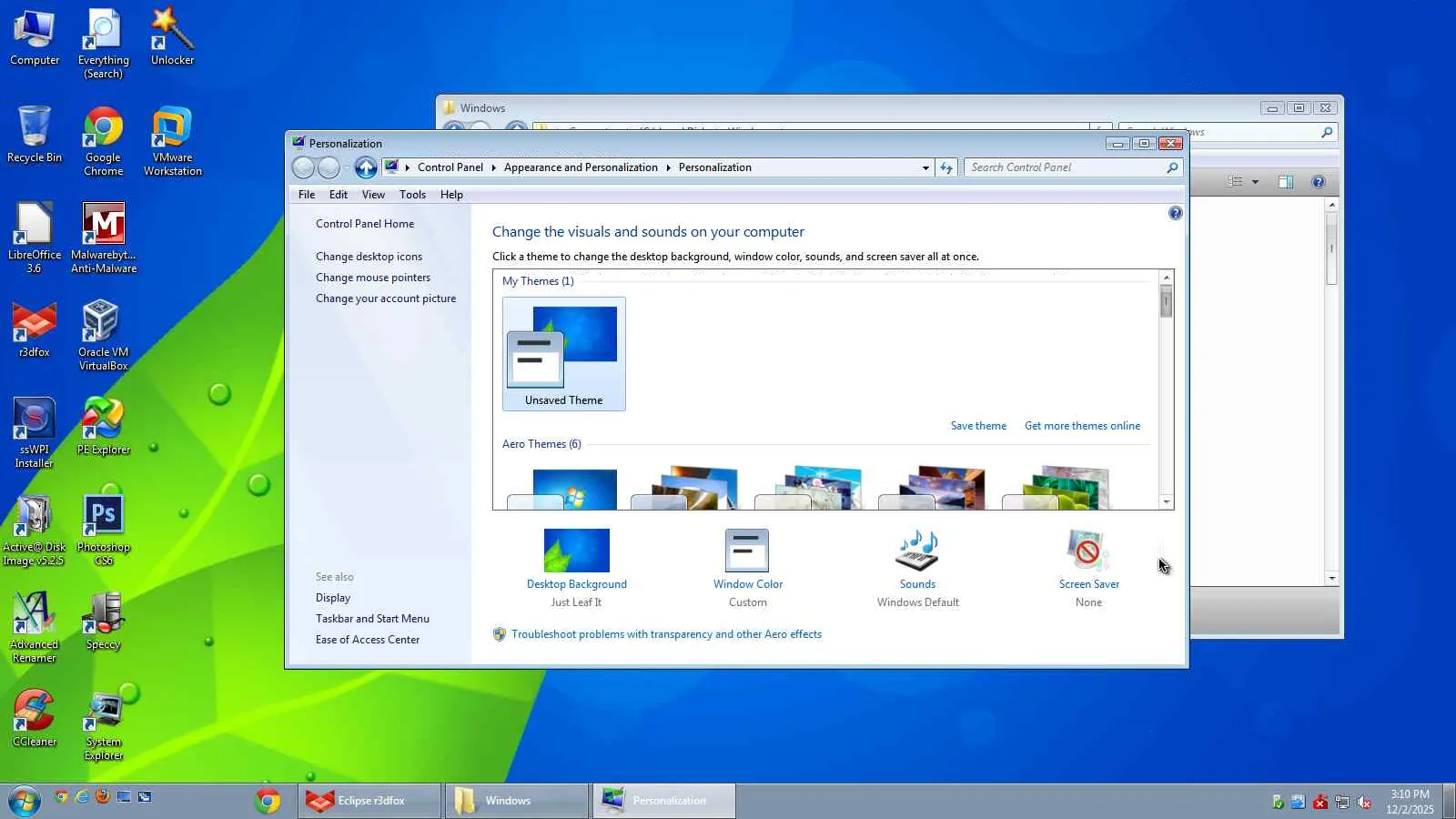This screenshot has width=1456, height=819.
Task: Click the network tray icon
Action: point(1341,802)
